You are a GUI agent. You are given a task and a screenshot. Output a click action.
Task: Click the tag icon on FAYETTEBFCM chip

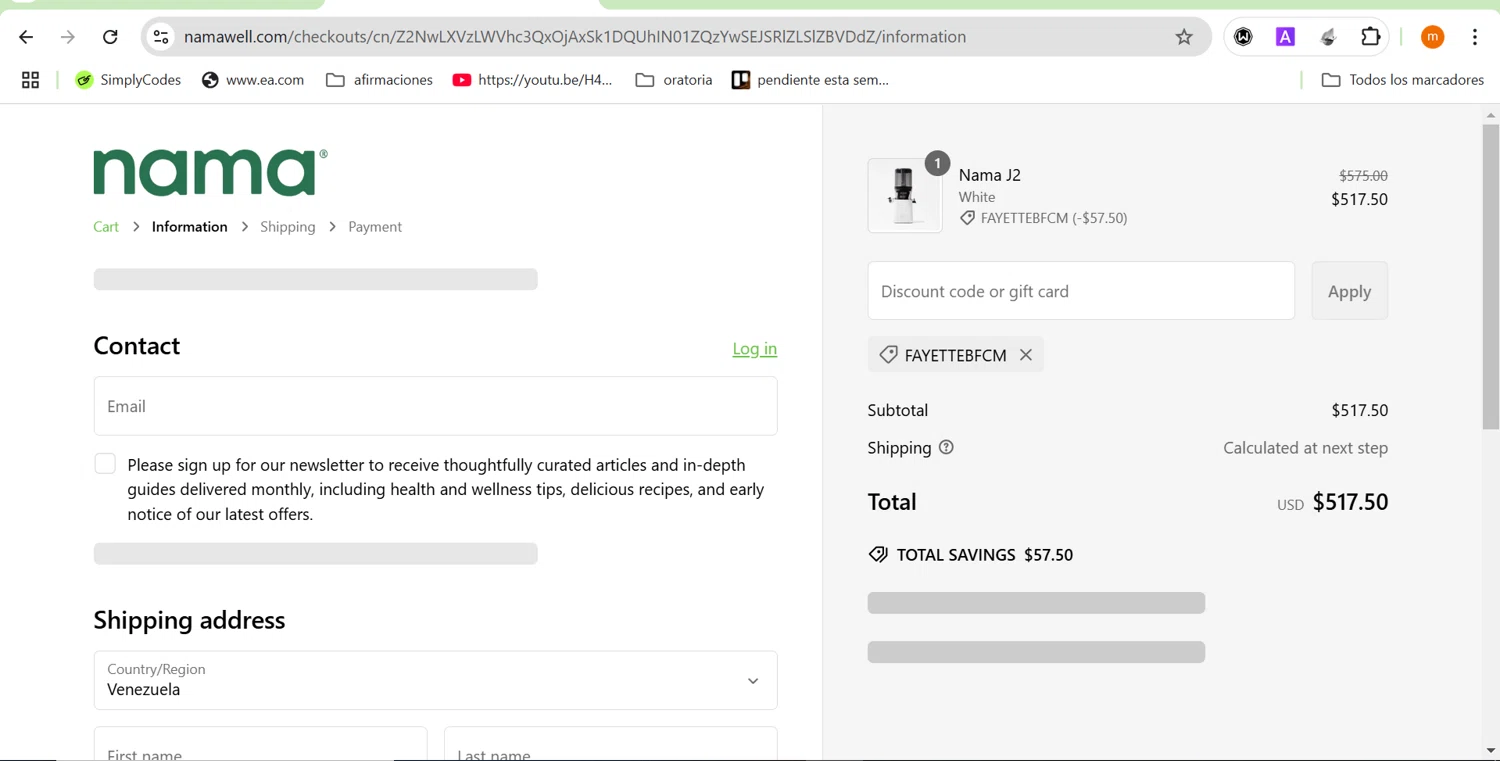point(888,355)
